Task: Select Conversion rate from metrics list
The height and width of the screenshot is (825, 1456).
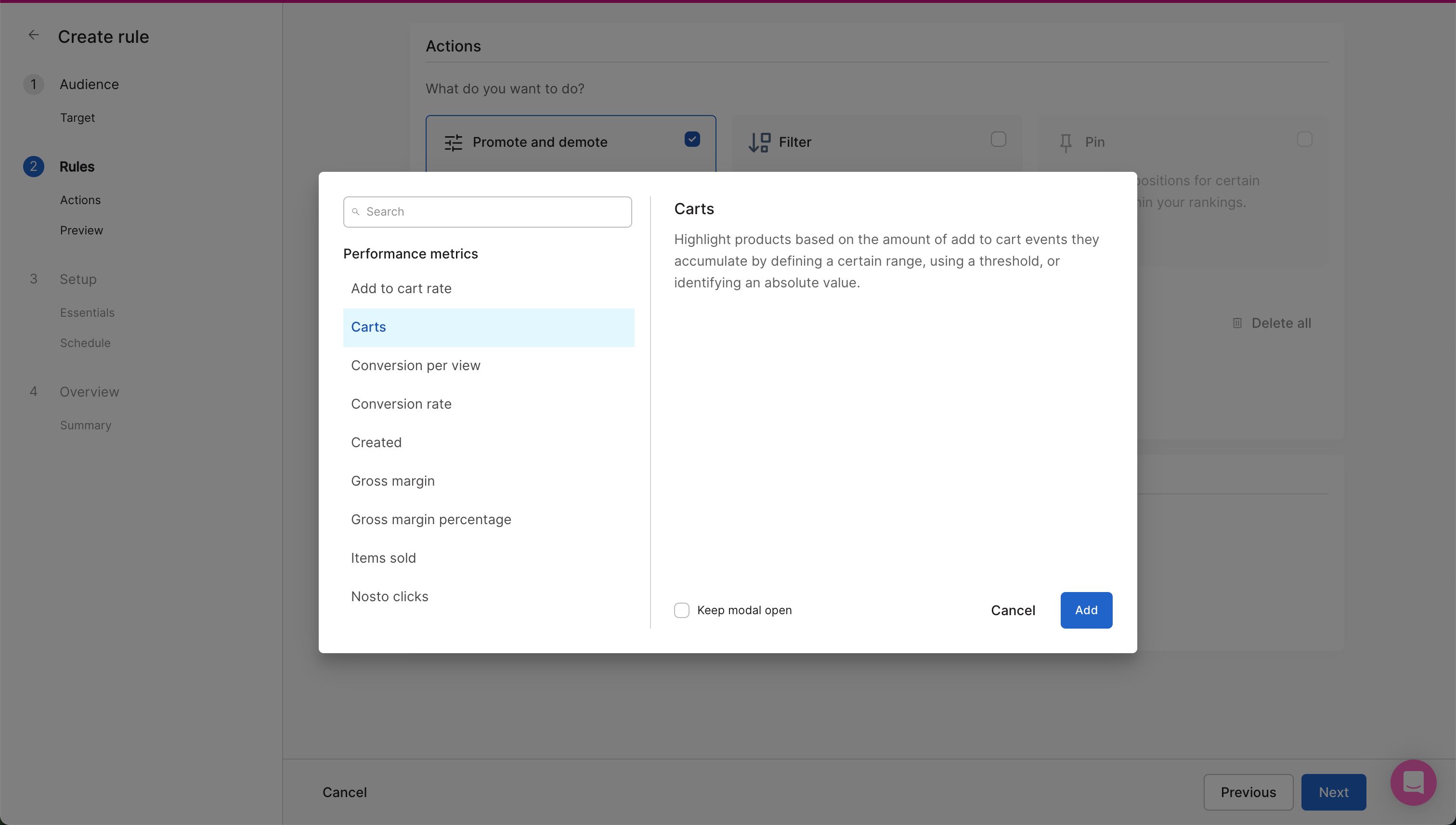Action: click(401, 404)
